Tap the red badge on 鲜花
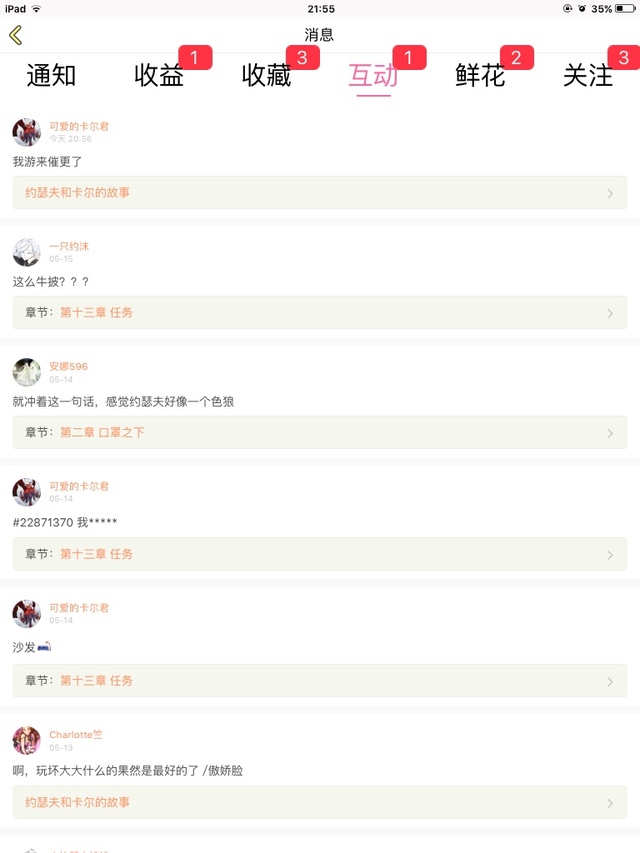Image resolution: width=640 pixels, height=853 pixels. [516, 58]
